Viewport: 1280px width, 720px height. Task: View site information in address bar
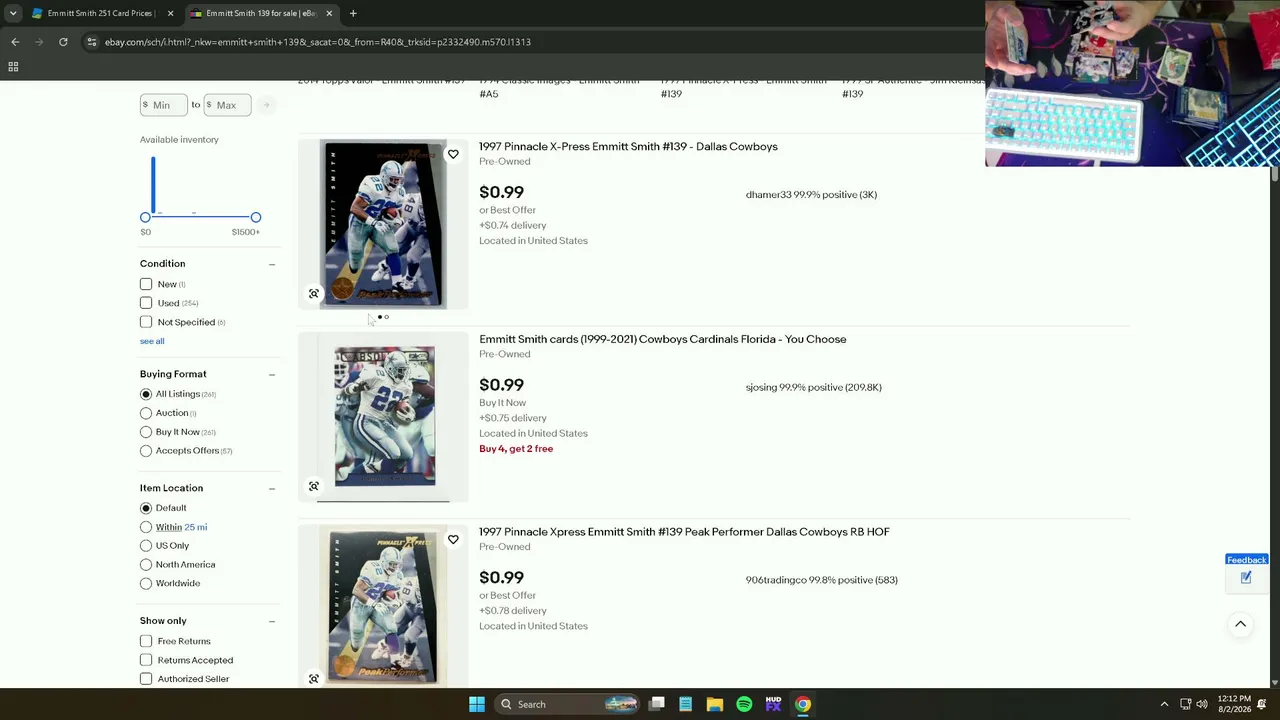coord(91,42)
